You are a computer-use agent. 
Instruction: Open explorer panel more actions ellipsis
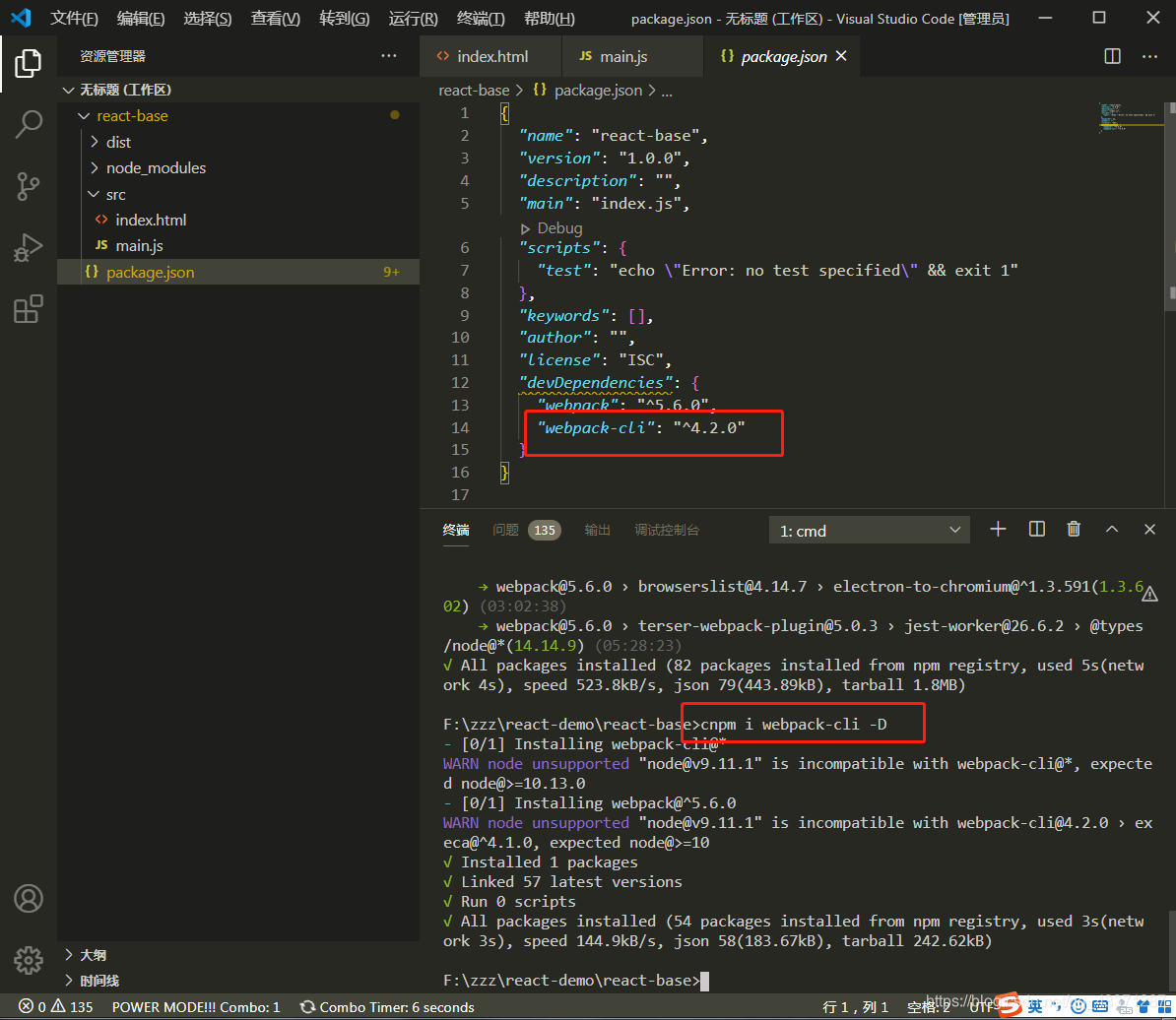point(388,56)
